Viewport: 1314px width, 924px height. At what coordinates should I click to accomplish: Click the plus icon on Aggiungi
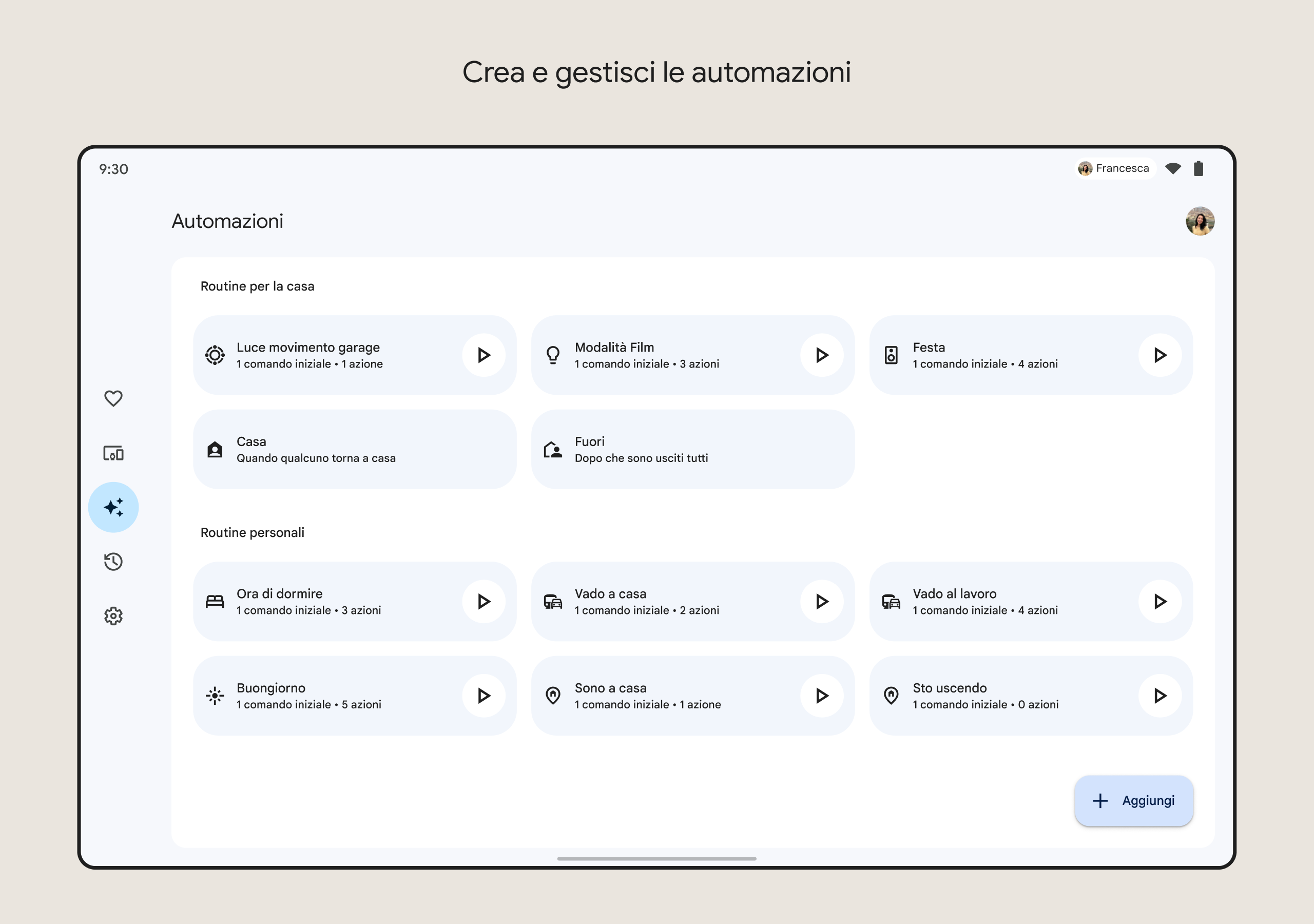tap(1100, 800)
